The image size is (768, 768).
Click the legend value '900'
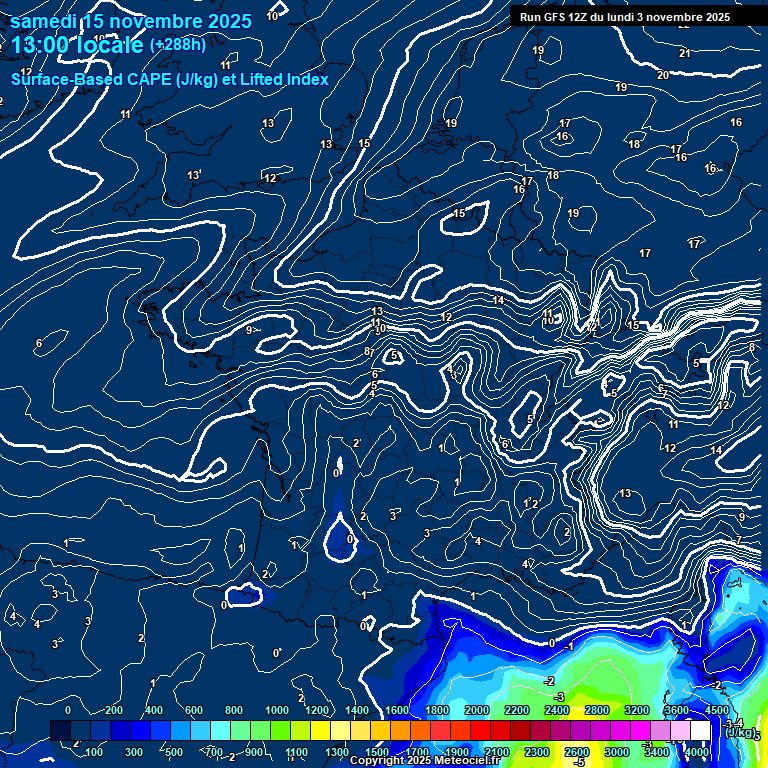[x=254, y=752]
